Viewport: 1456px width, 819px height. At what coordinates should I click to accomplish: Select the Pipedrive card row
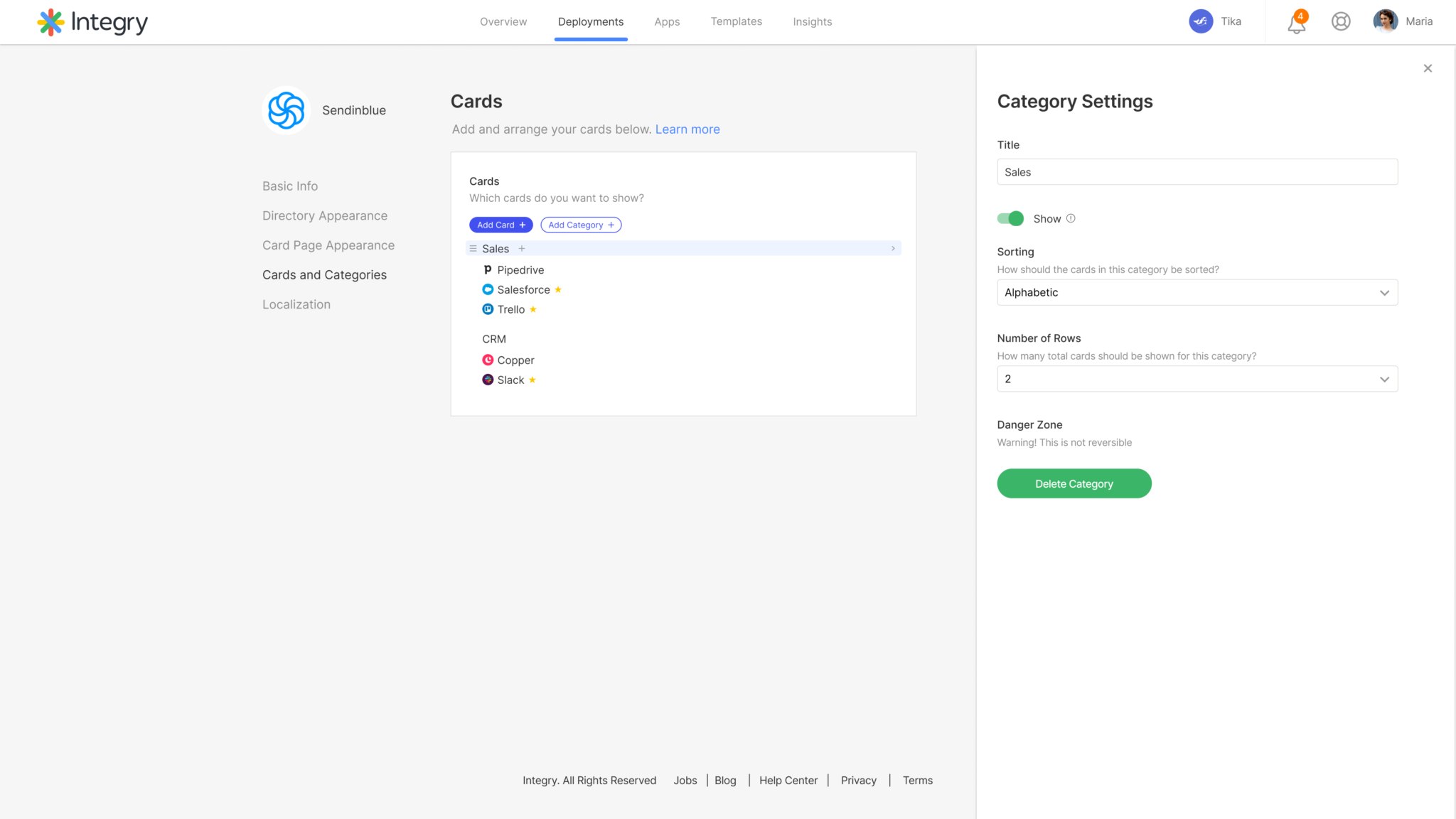pyautogui.click(x=513, y=270)
